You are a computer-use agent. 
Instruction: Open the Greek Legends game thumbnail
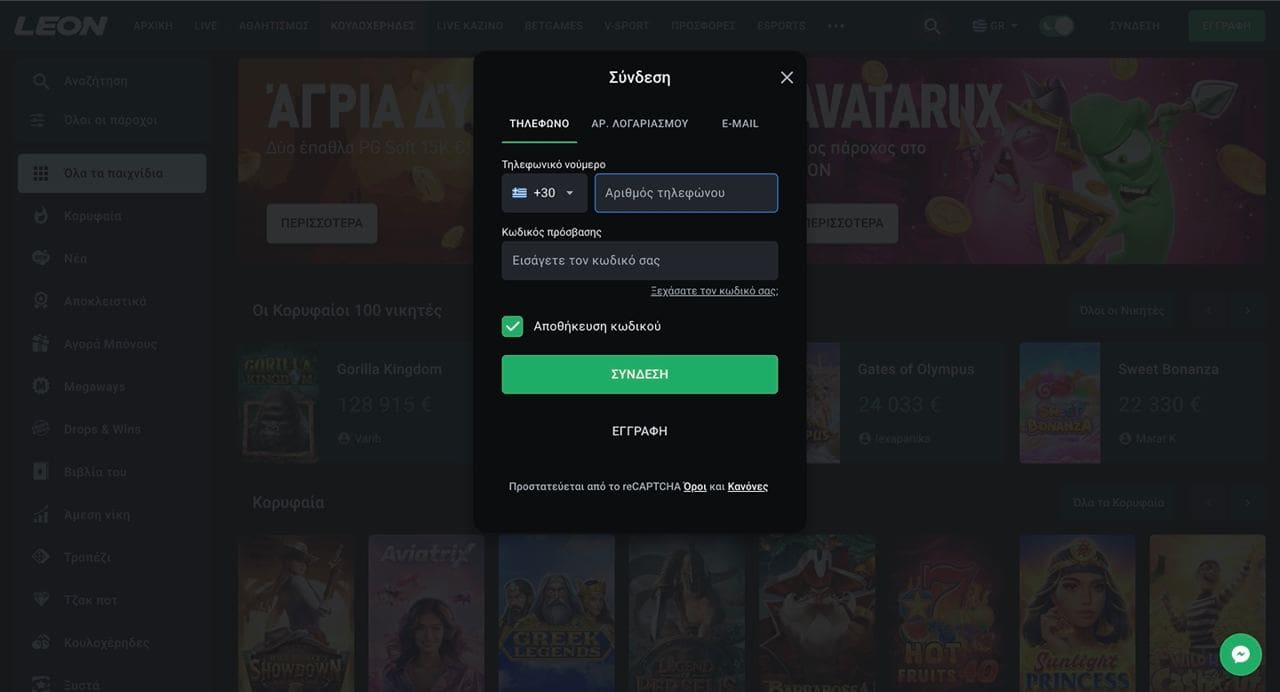[x=557, y=613]
